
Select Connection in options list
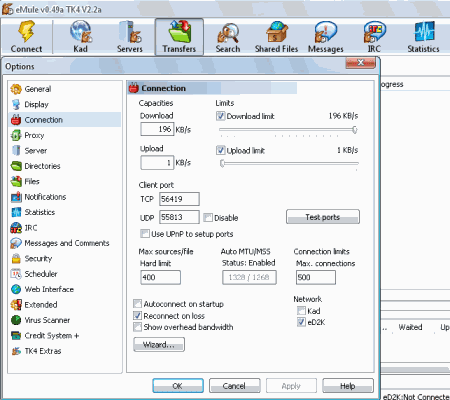pyautogui.click(x=65, y=120)
